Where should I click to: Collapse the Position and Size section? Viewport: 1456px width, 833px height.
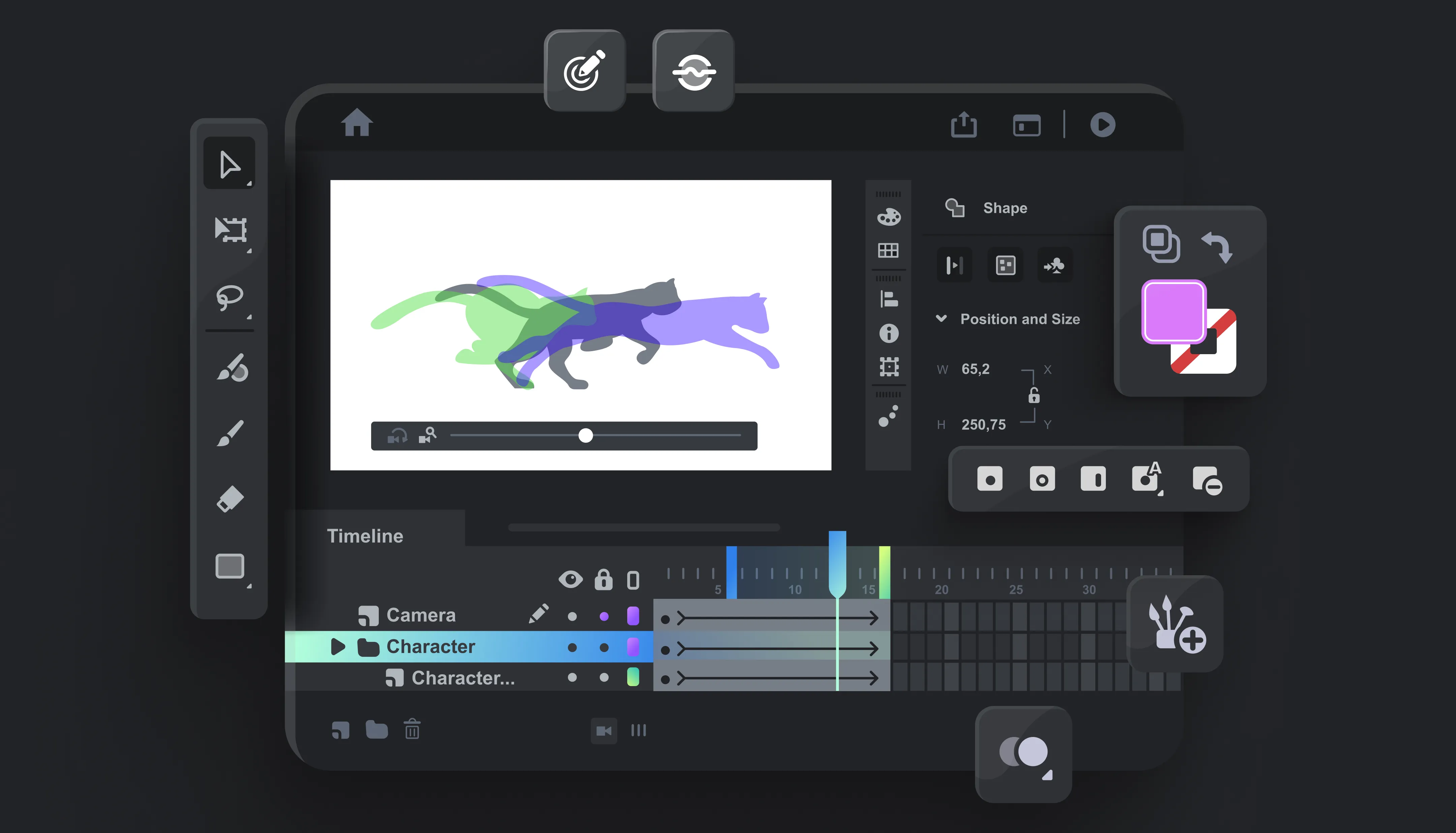click(x=941, y=319)
